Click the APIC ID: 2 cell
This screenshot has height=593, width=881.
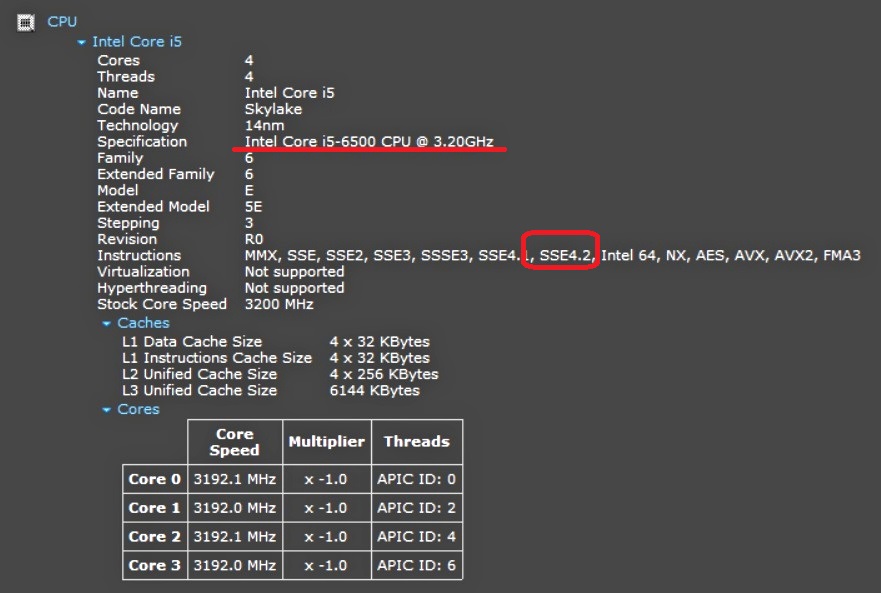417,508
